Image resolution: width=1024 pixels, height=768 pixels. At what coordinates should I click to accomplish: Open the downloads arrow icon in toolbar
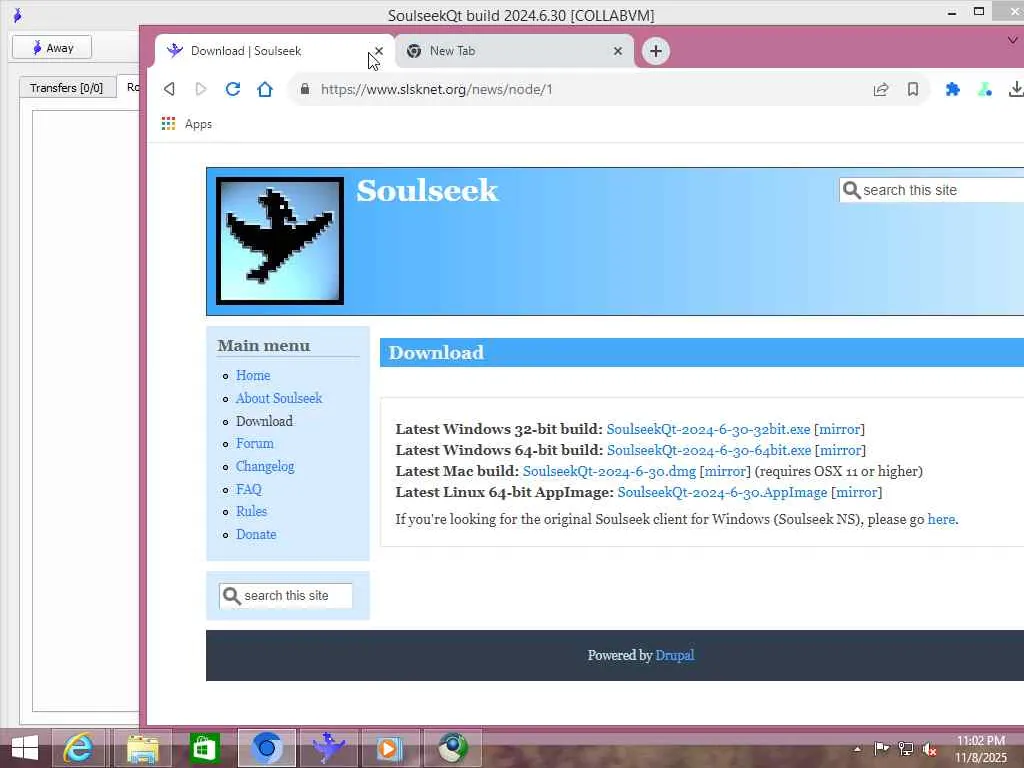1016,89
